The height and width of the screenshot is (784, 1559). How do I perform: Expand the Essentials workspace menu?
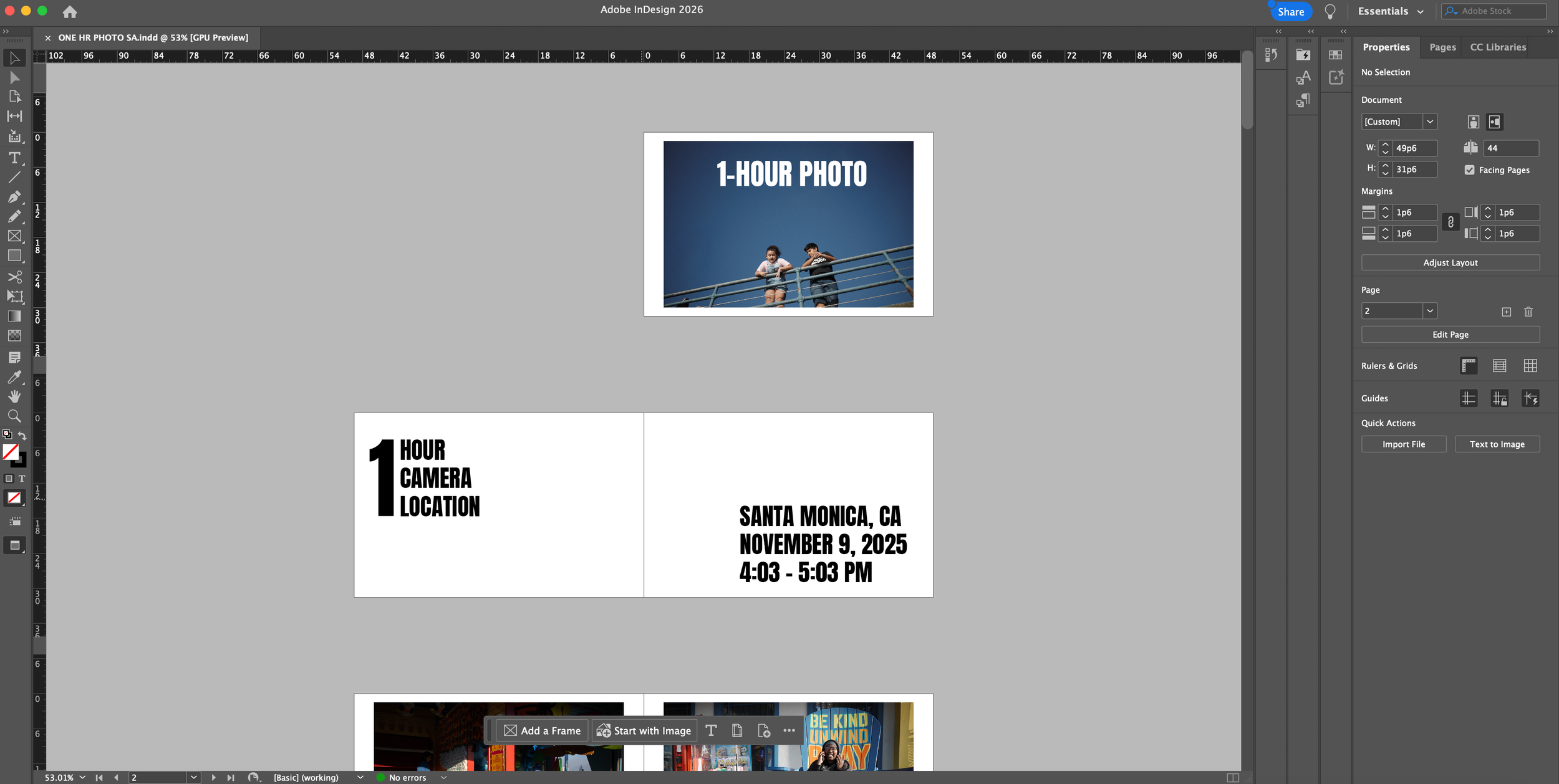coord(1390,11)
